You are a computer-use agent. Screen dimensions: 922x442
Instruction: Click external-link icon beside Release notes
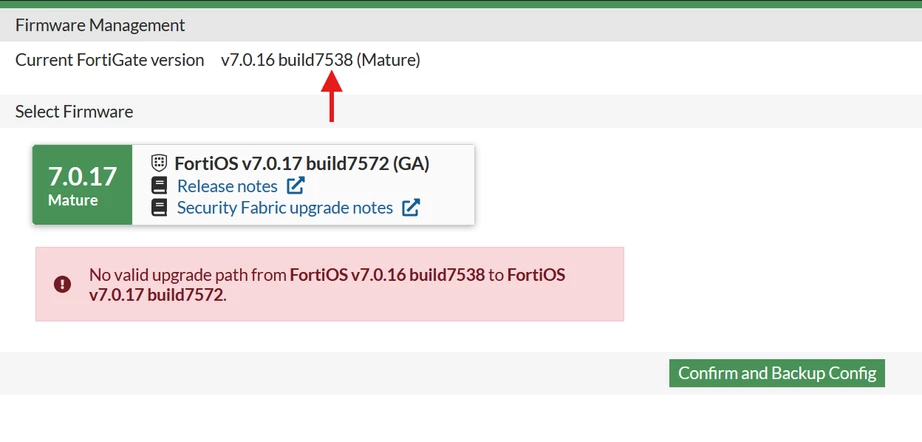coord(295,186)
